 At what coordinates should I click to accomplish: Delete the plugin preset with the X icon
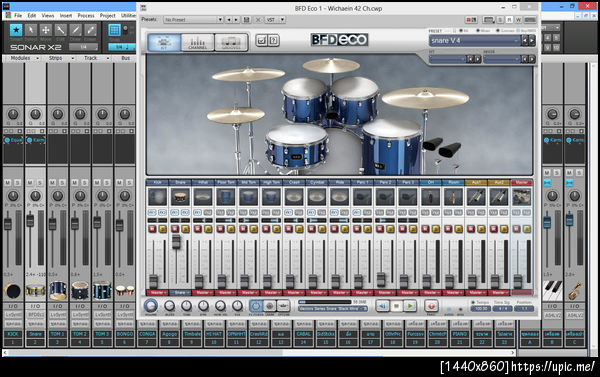coord(258,20)
